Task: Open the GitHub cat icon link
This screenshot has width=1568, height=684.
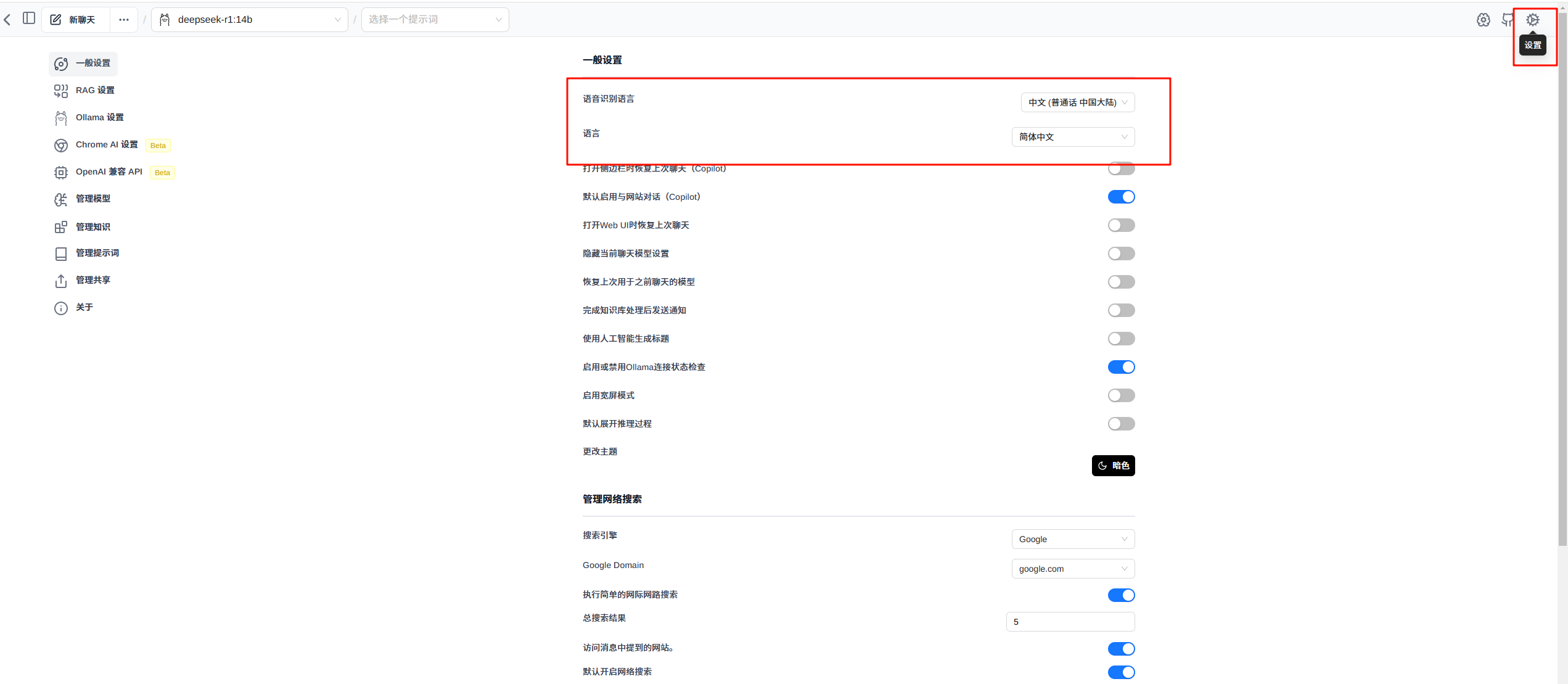Action: click(1508, 20)
